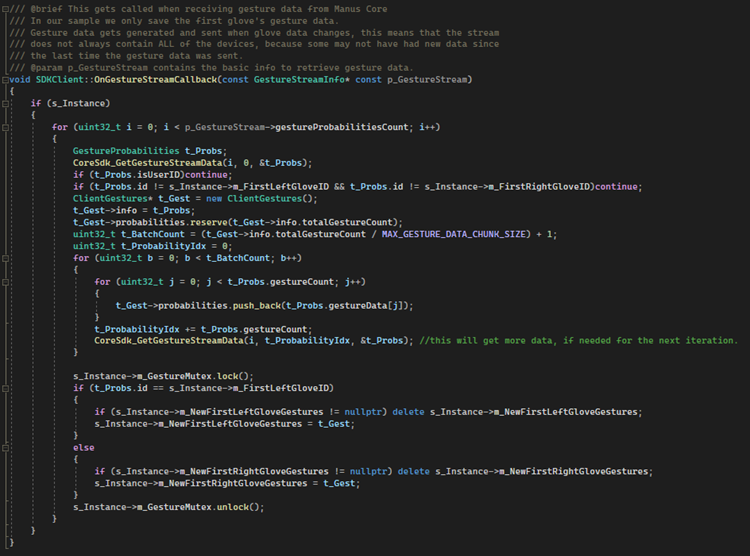Click t_ProbabilityIdx in its declaration line

(164, 246)
